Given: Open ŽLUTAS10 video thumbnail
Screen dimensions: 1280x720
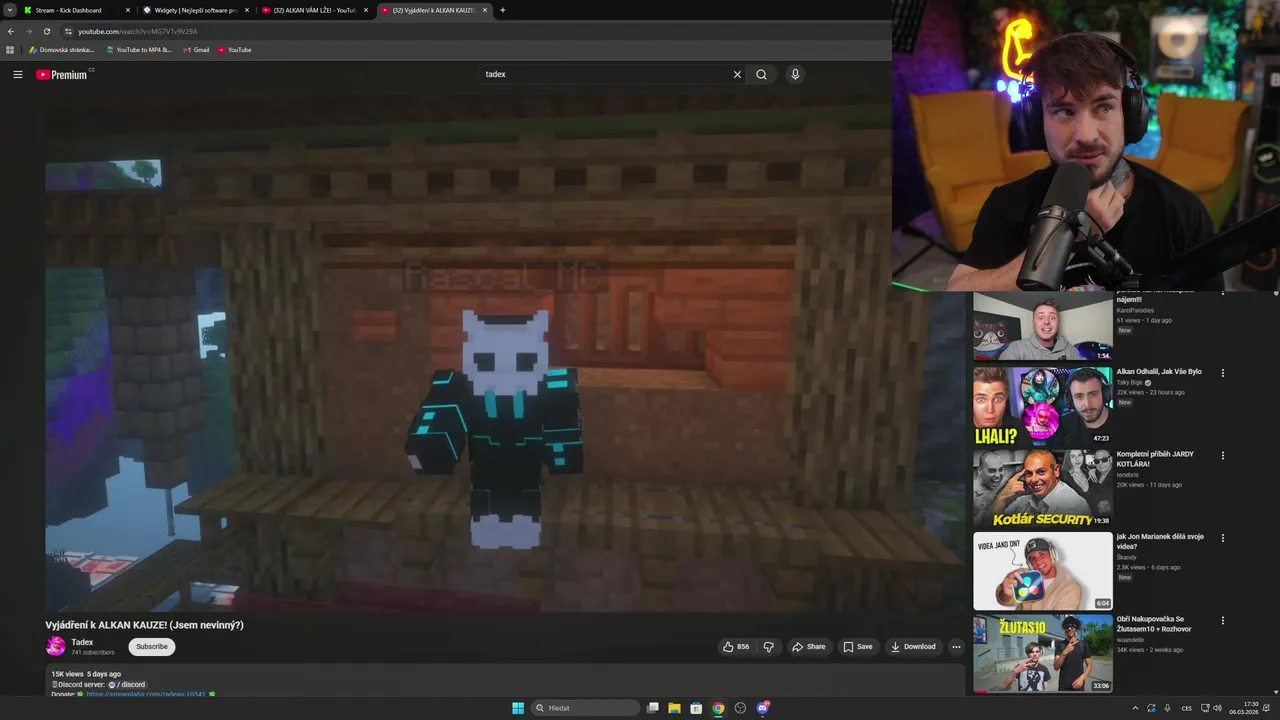Looking at the screenshot, I should (x=1043, y=653).
